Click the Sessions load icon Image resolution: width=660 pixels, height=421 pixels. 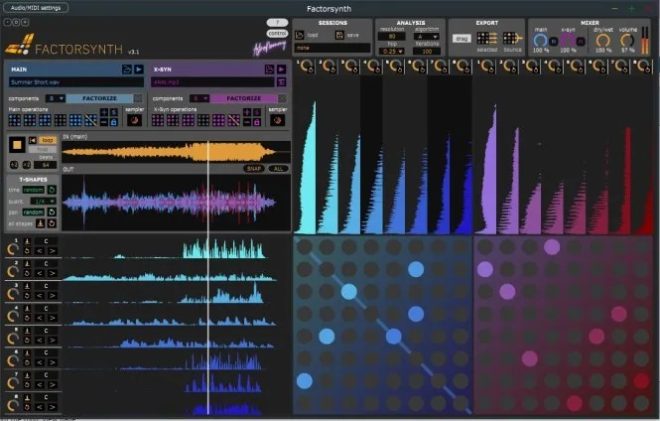click(x=299, y=35)
